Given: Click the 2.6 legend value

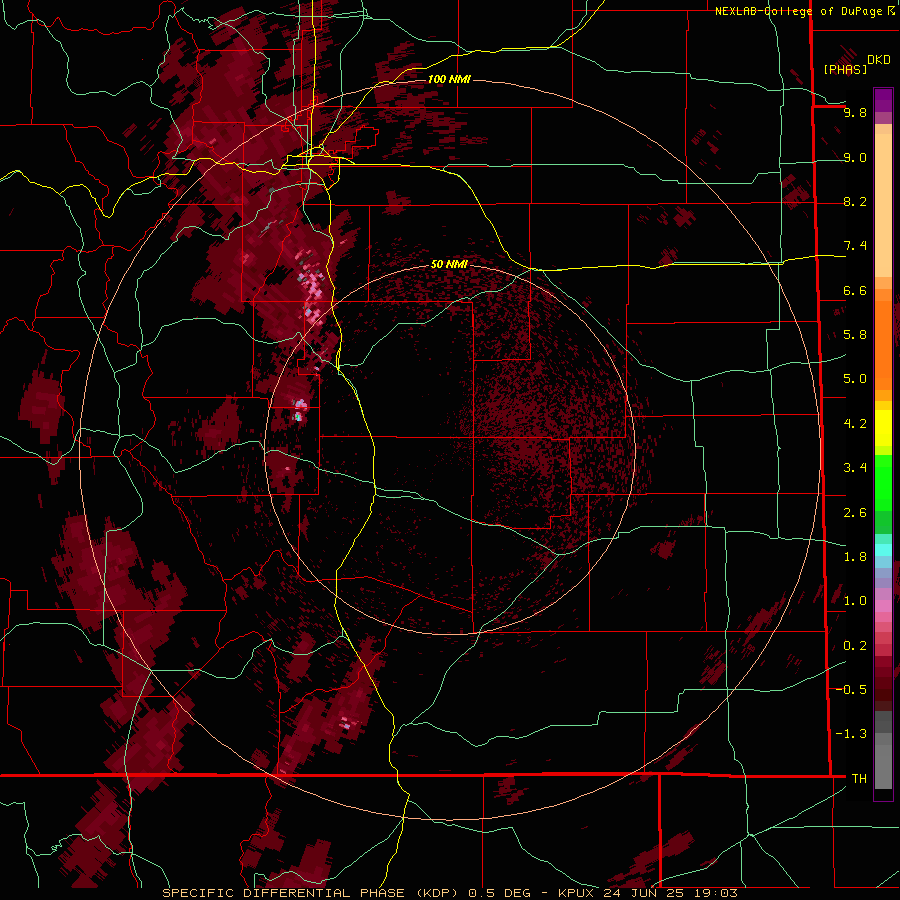Looking at the screenshot, I should (x=855, y=513).
